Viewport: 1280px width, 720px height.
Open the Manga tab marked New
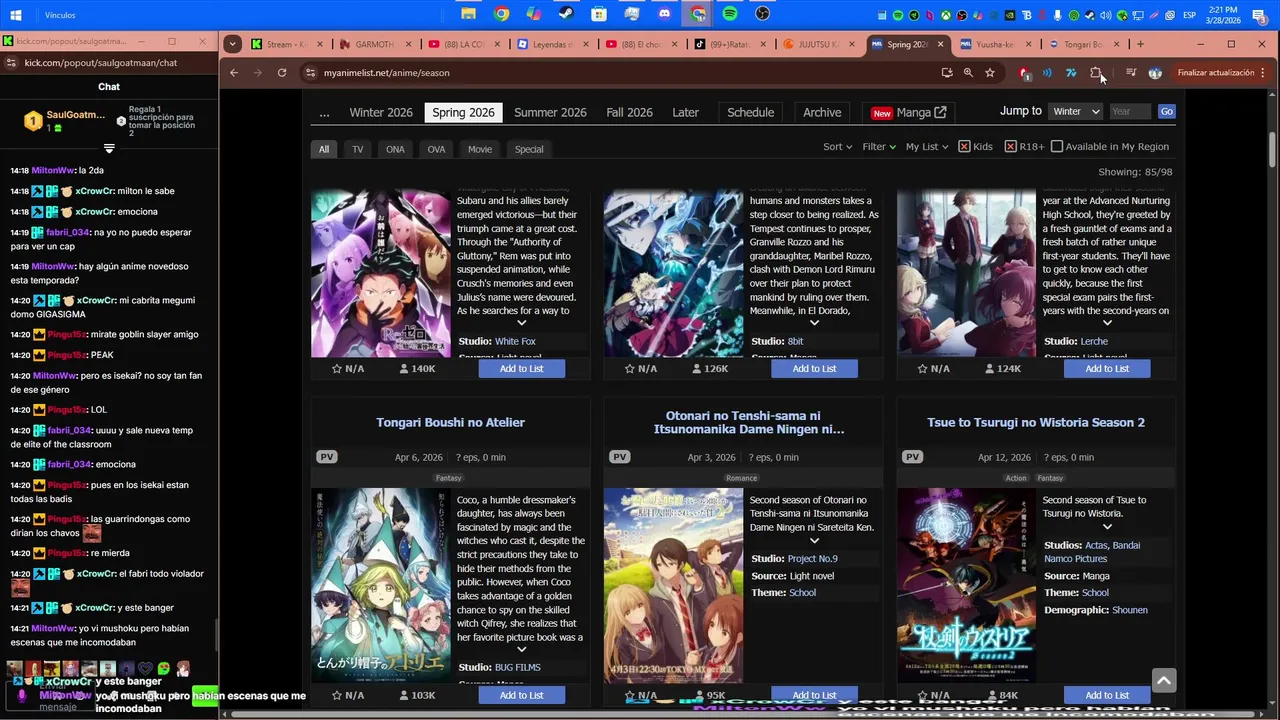(908, 113)
